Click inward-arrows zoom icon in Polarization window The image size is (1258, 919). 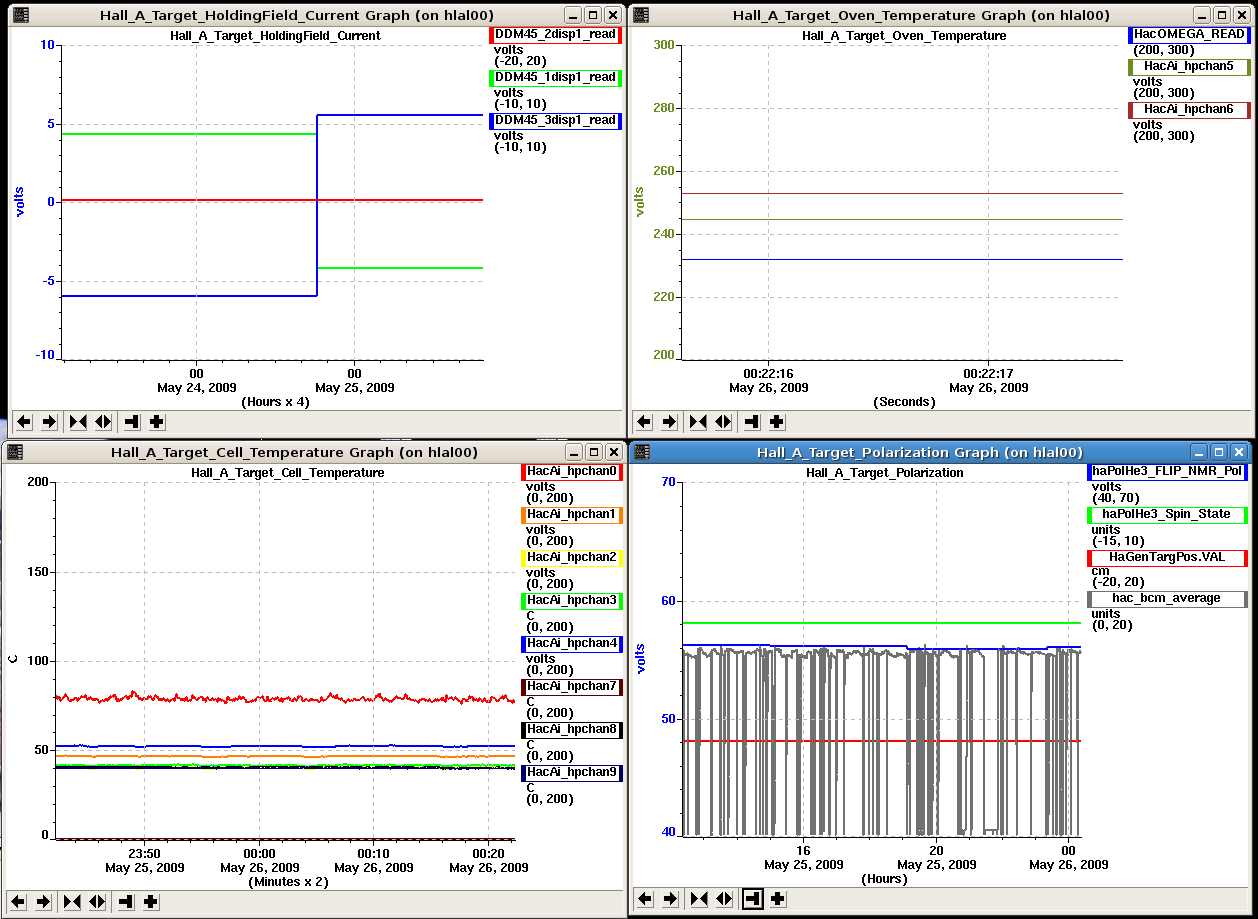(x=699, y=899)
